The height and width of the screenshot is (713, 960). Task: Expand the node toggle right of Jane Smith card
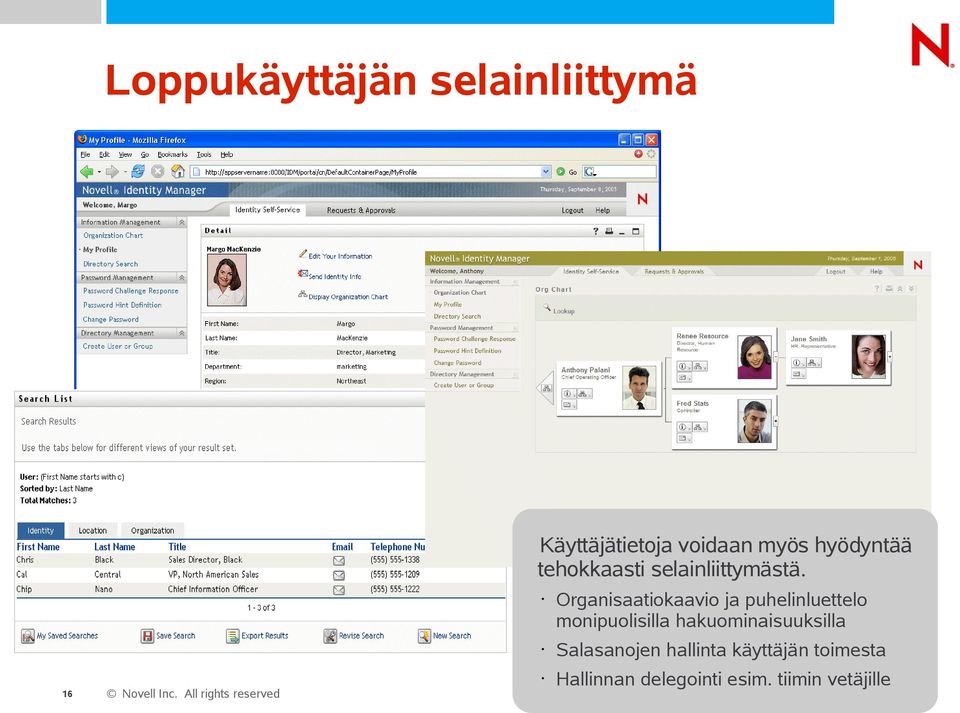click(x=890, y=356)
